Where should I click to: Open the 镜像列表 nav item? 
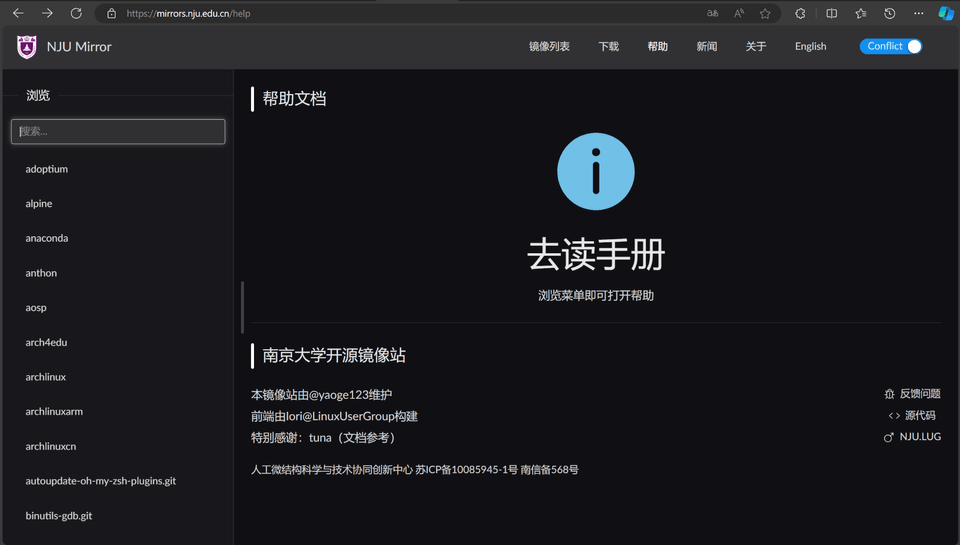tap(549, 47)
